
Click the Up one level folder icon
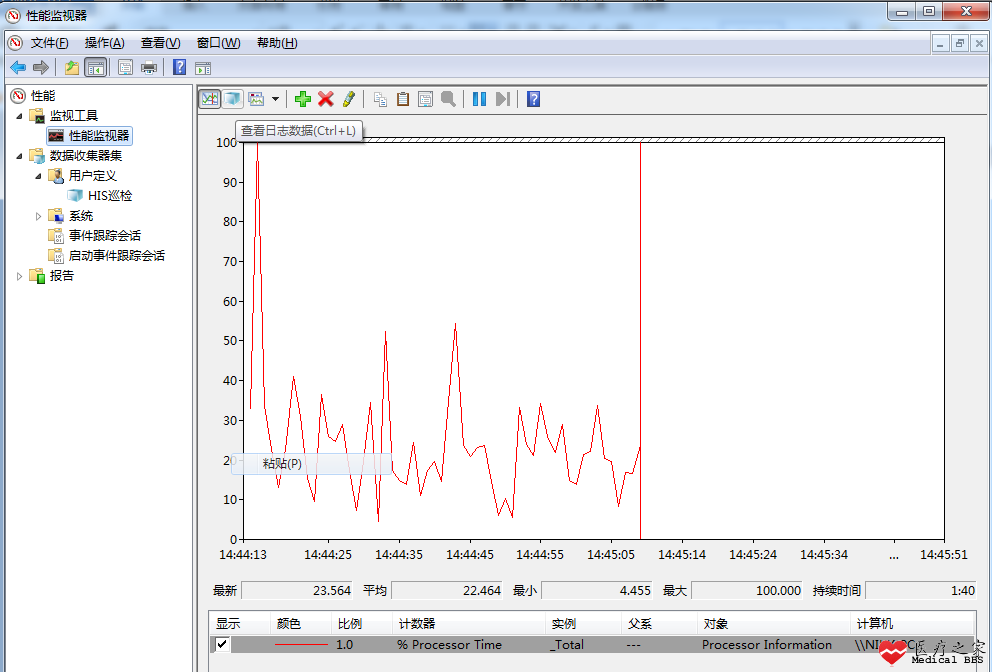tap(72, 67)
